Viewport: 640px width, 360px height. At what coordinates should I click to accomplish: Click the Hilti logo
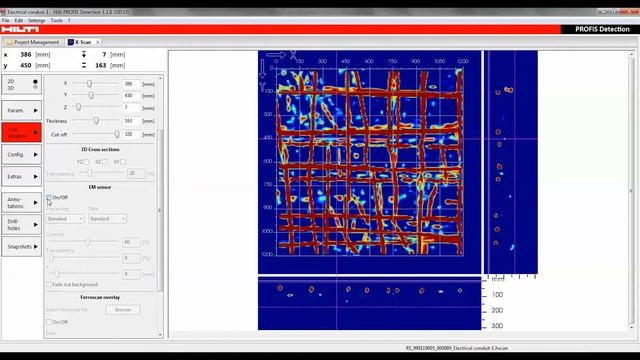[x=20, y=29]
